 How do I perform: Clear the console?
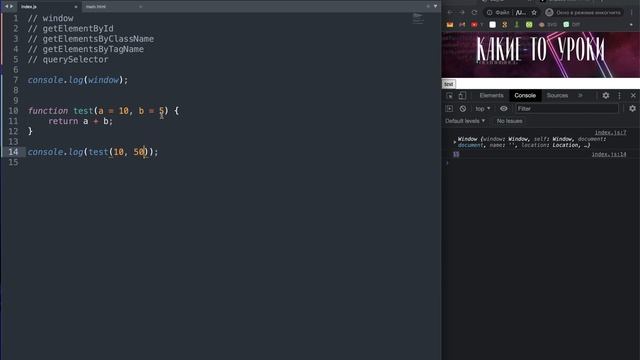(462, 109)
